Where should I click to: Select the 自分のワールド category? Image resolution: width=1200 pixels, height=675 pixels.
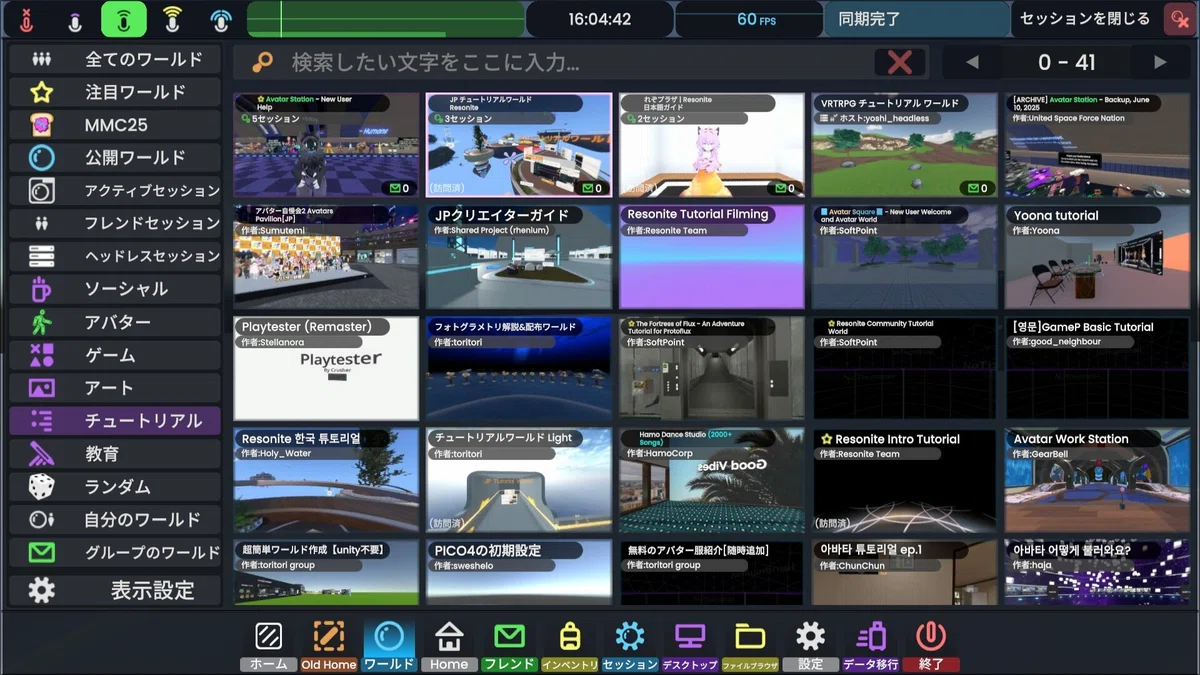point(115,520)
